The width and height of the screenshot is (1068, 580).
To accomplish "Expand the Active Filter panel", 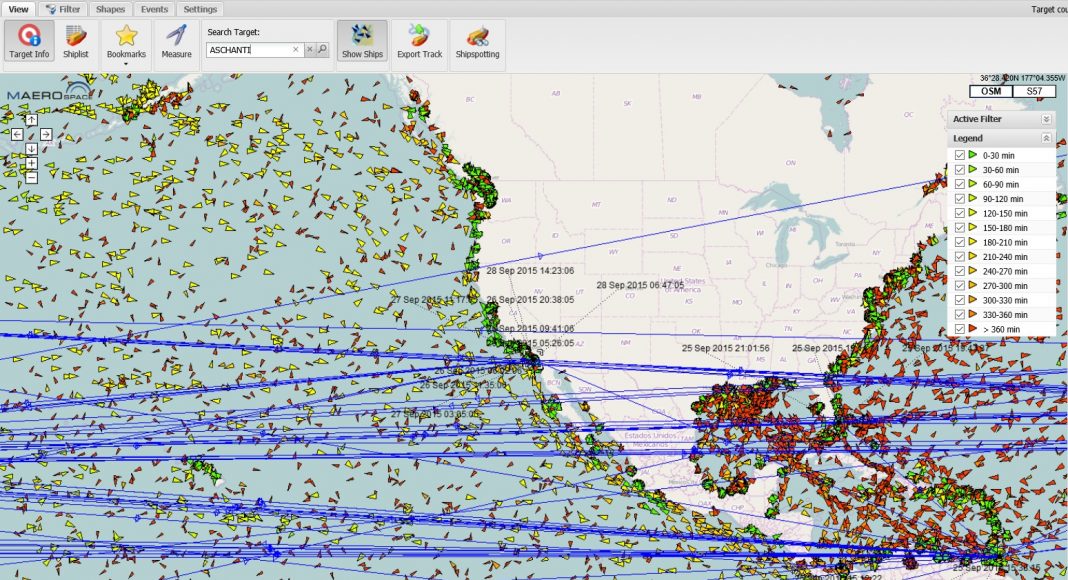I will click(1046, 119).
